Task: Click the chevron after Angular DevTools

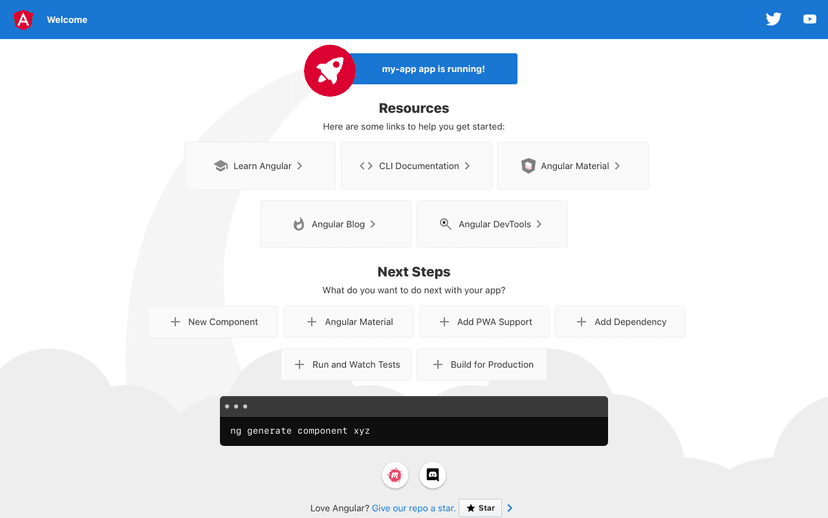Action: [539, 224]
